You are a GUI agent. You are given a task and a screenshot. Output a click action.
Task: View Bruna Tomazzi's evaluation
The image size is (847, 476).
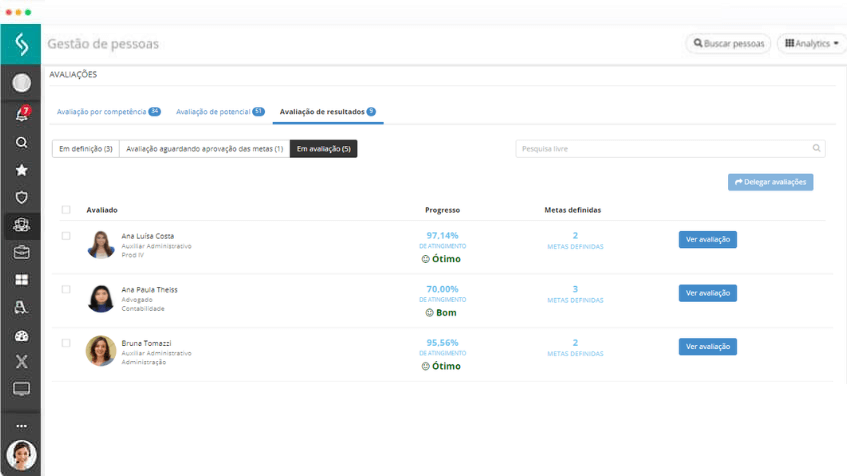tap(707, 347)
